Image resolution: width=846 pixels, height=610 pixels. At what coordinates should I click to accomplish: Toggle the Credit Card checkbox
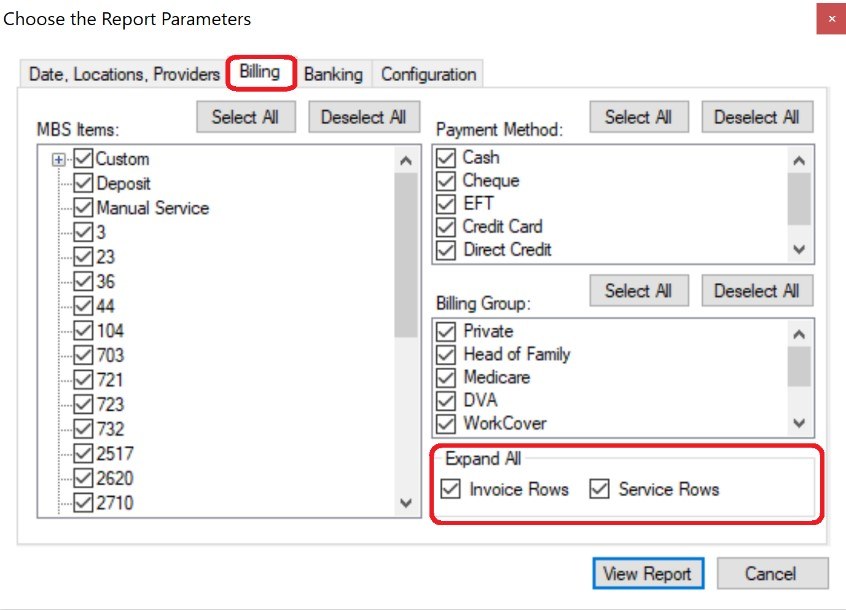click(x=446, y=227)
